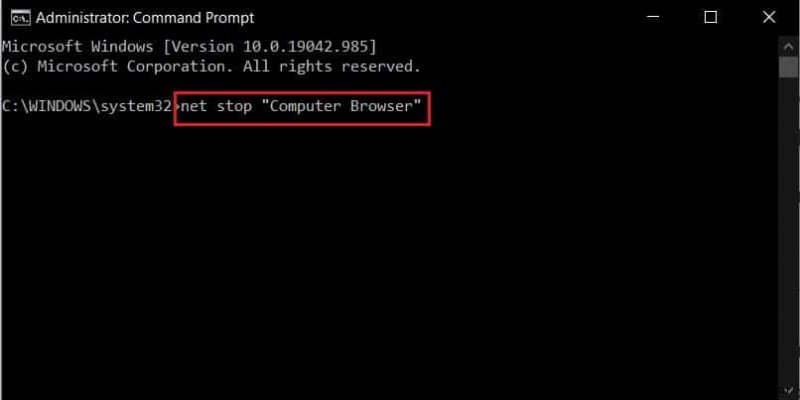This screenshot has height=400, width=800.
Task: Click the "Administrator: Command Prompt" title text
Action: (145, 18)
